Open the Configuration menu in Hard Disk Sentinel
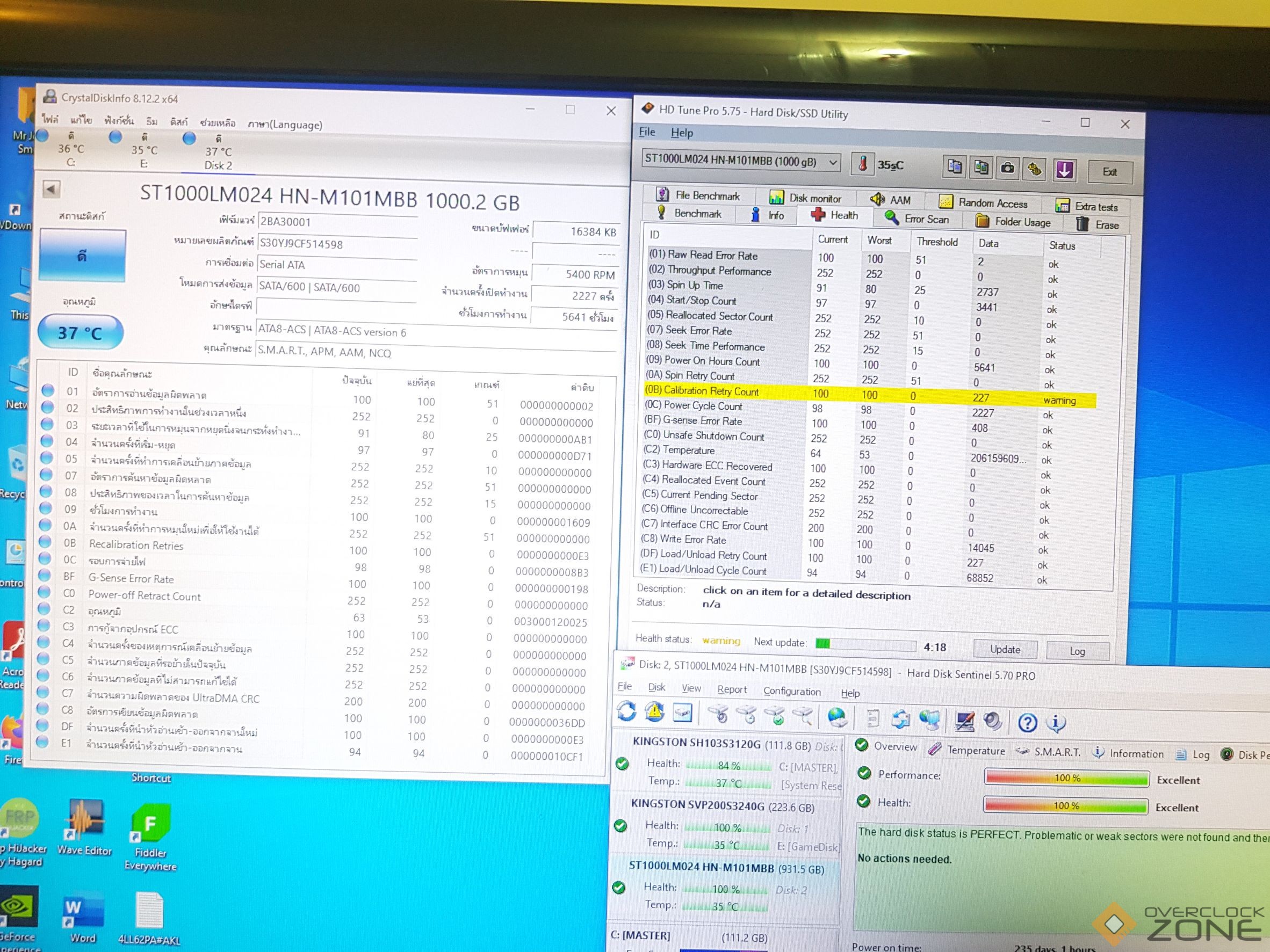 [x=792, y=692]
